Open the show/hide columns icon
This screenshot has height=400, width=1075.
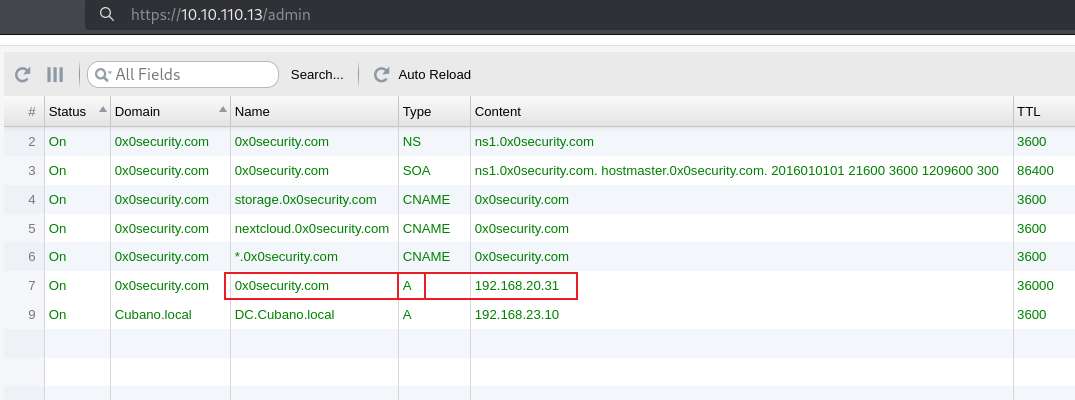click(x=55, y=74)
